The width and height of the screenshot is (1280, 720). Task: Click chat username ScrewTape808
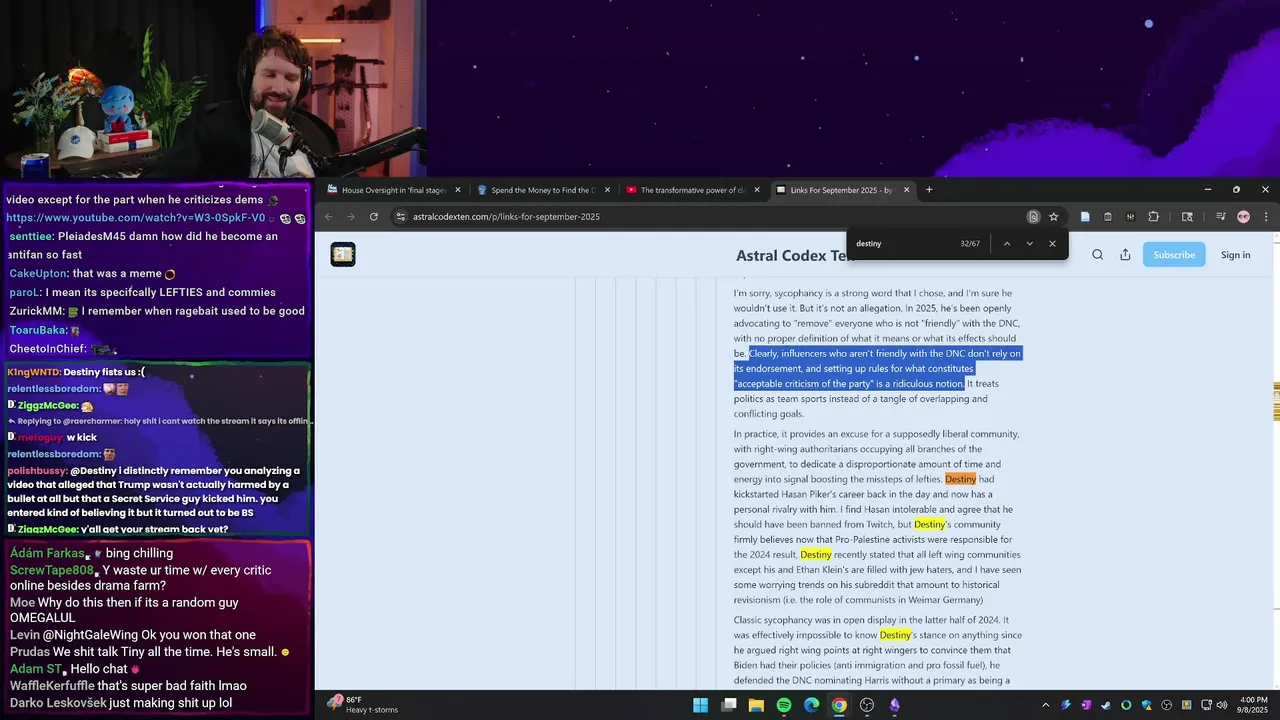[51, 570]
